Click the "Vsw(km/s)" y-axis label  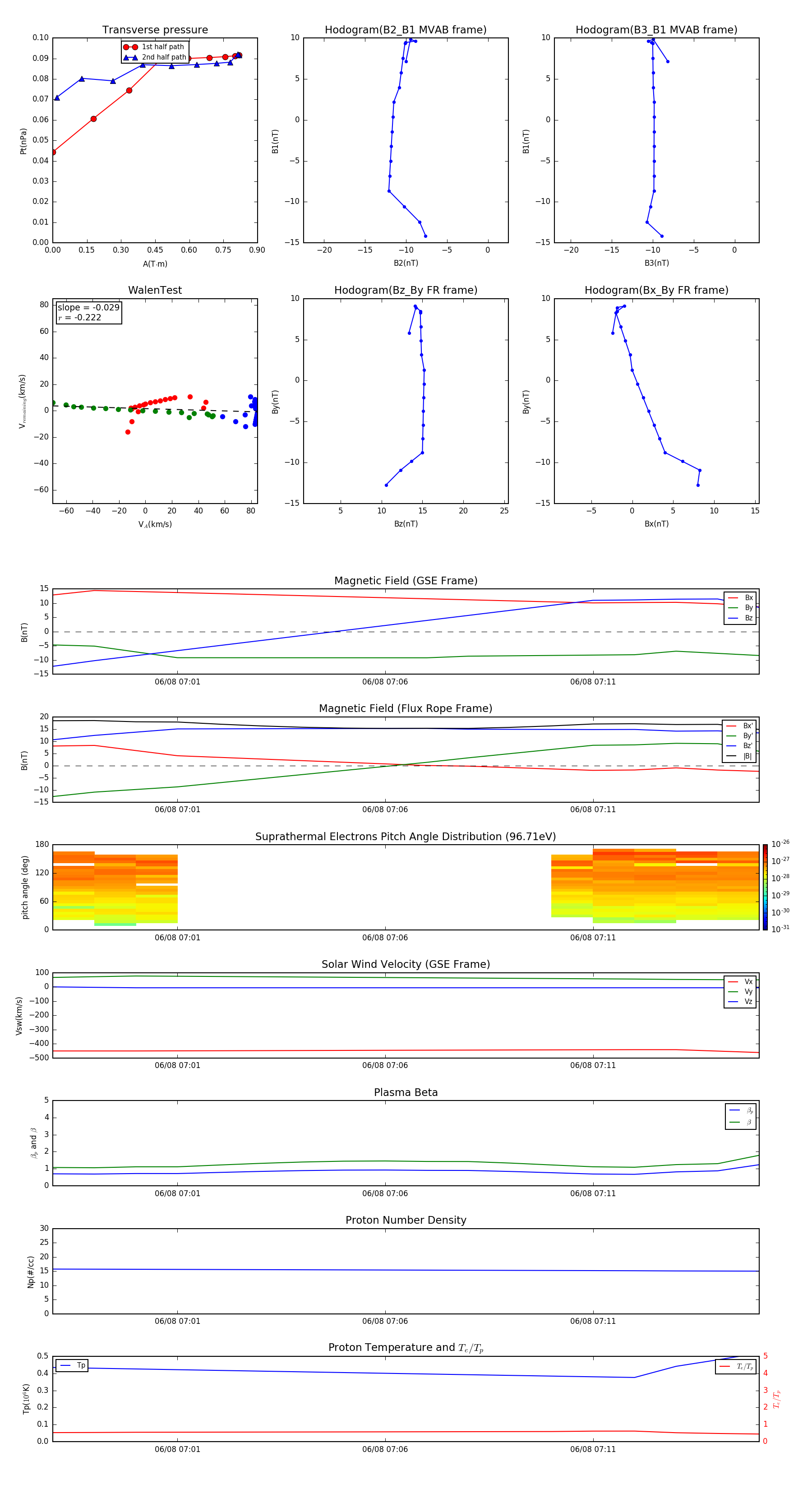[18, 1016]
